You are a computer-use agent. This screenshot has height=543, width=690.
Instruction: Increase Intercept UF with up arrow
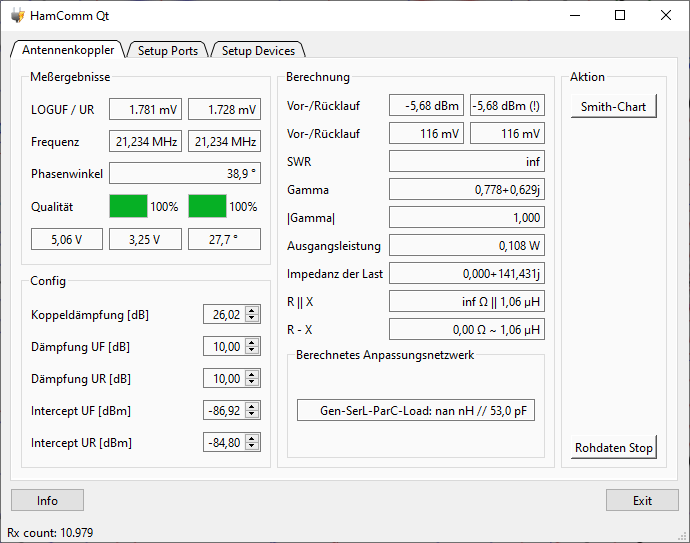(x=252, y=406)
